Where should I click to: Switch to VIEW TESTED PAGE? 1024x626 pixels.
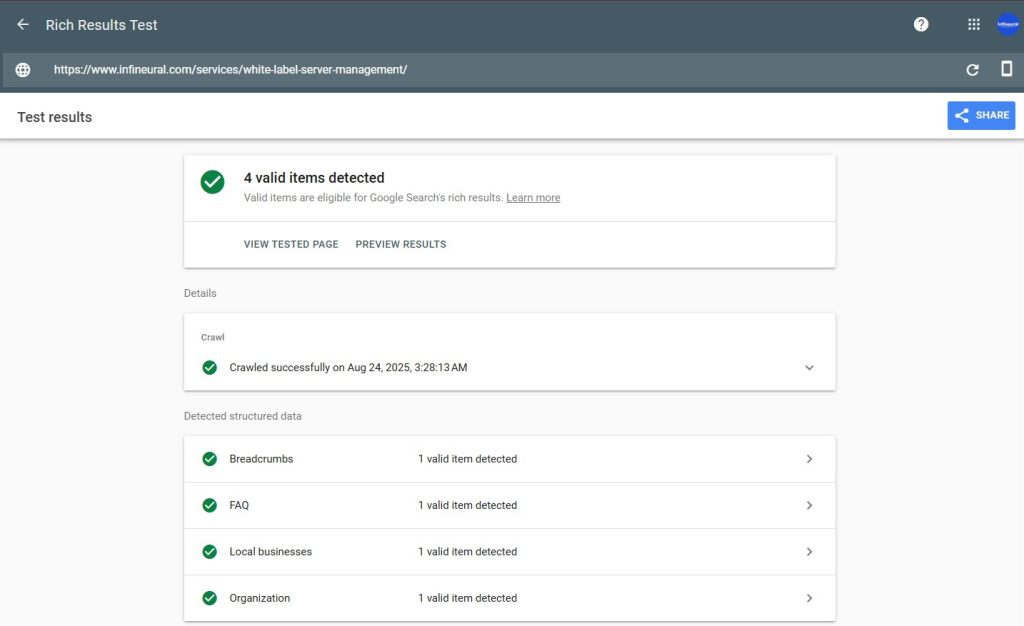290,243
